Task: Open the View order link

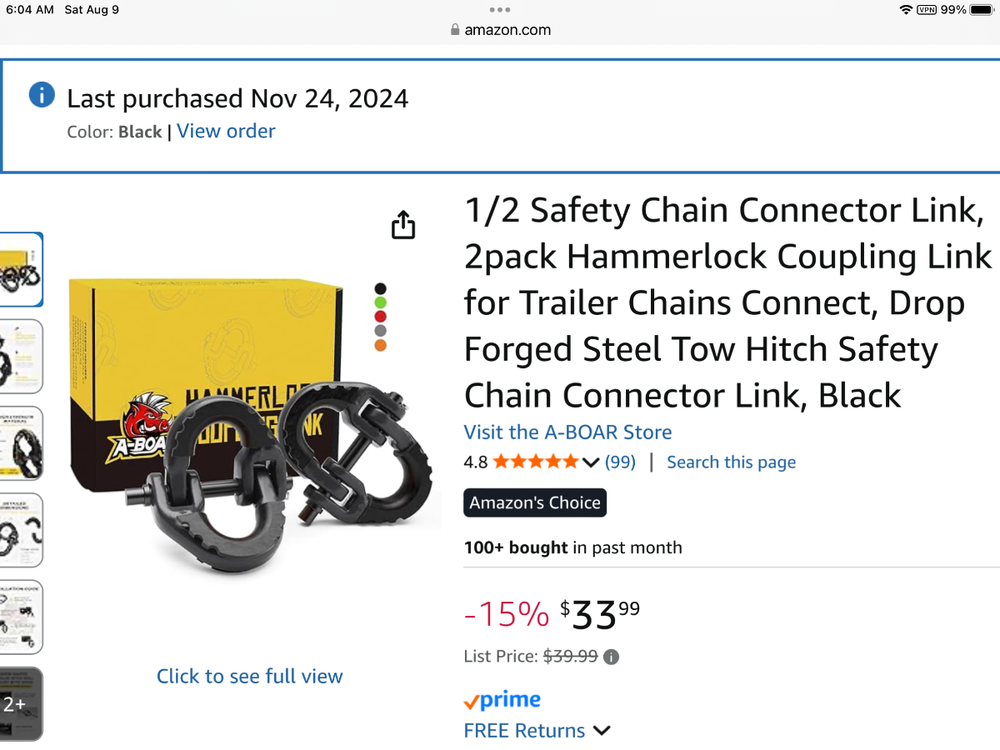Action: 226,131
